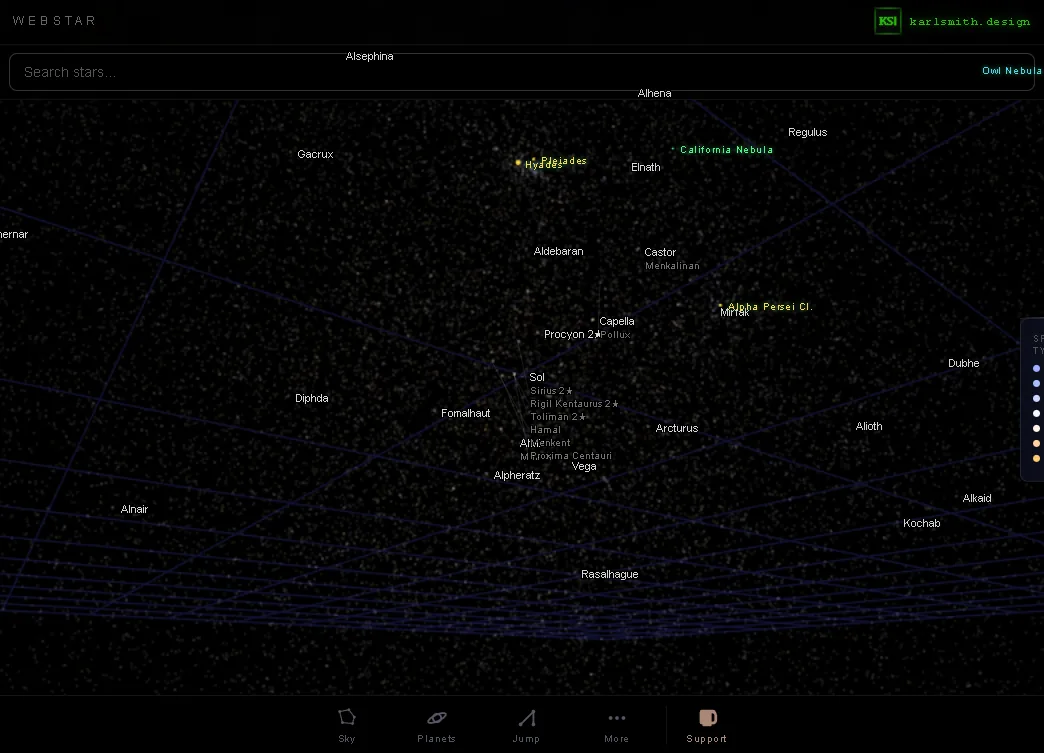Select the star Alioth
Viewport: 1044px width, 753px height.
pyautogui.click(x=869, y=426)
